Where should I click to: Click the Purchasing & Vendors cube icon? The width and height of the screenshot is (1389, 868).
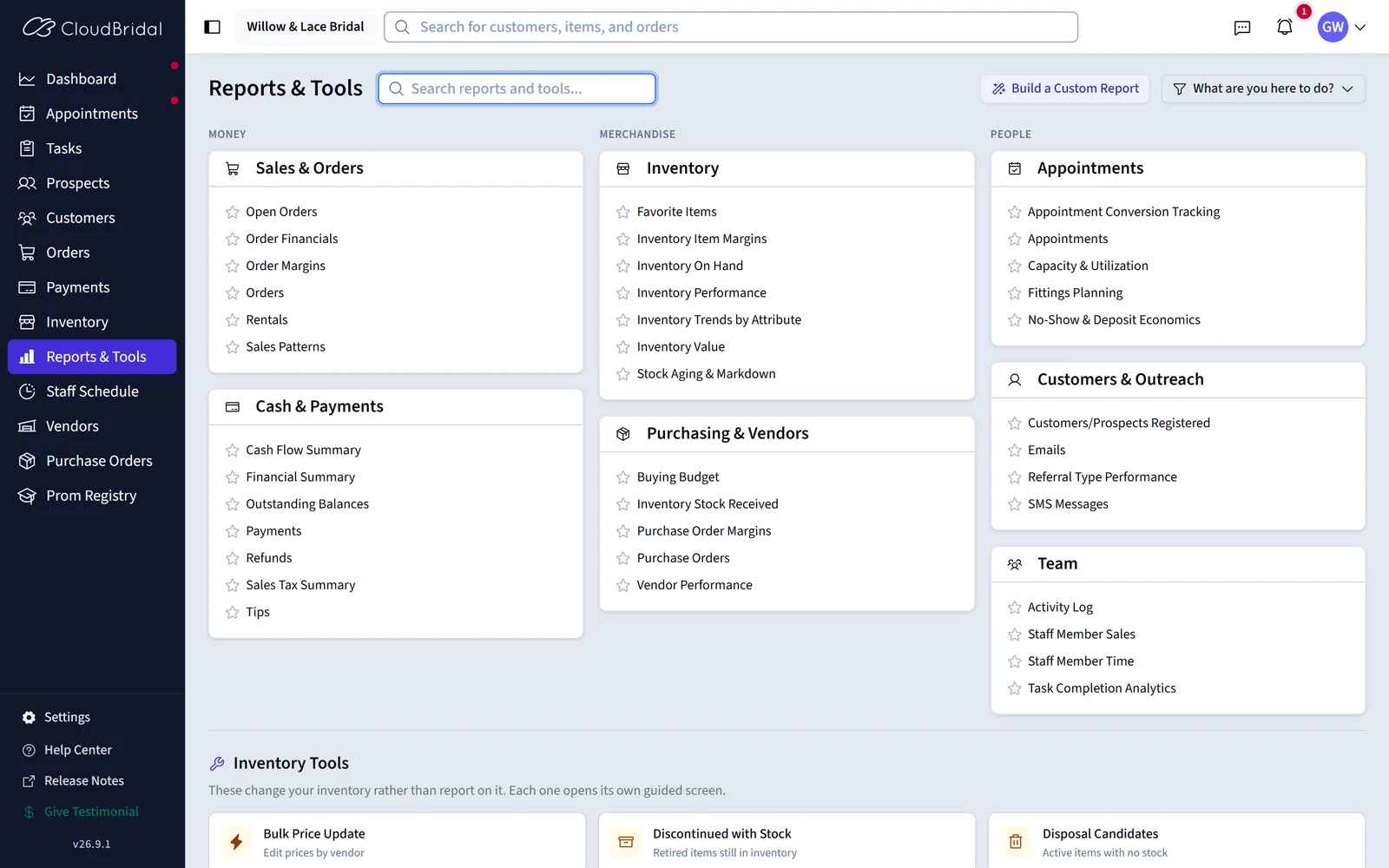(623, 434)
